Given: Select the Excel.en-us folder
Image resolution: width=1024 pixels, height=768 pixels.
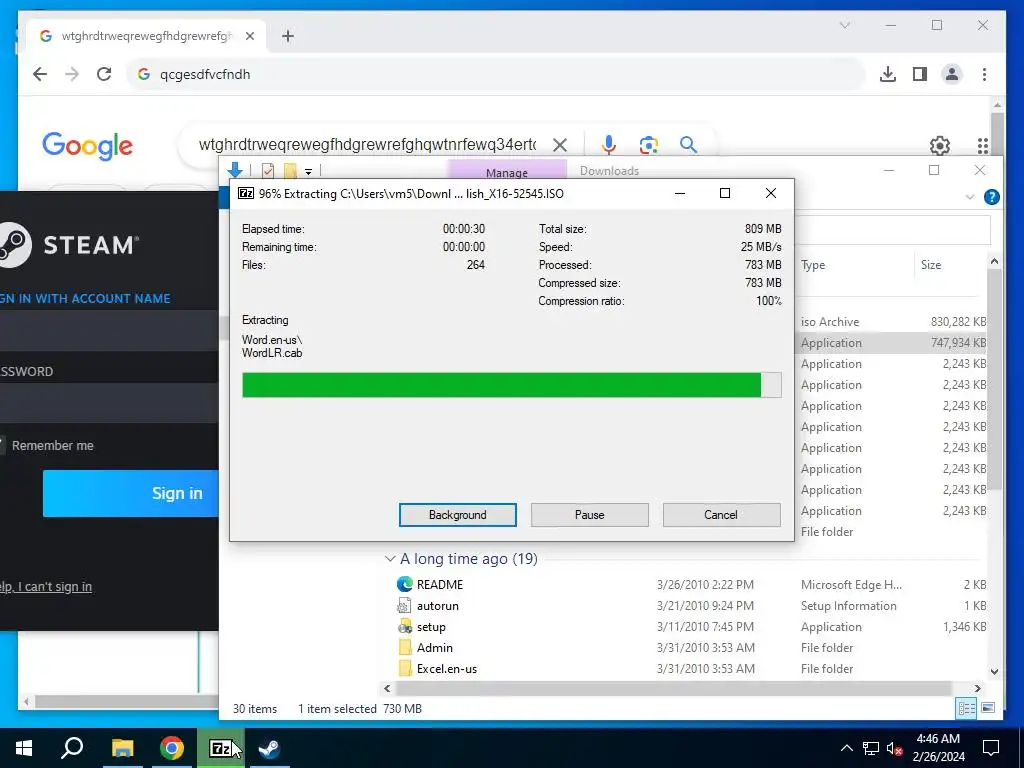Looking at the screenshot, I should [684, 668].
